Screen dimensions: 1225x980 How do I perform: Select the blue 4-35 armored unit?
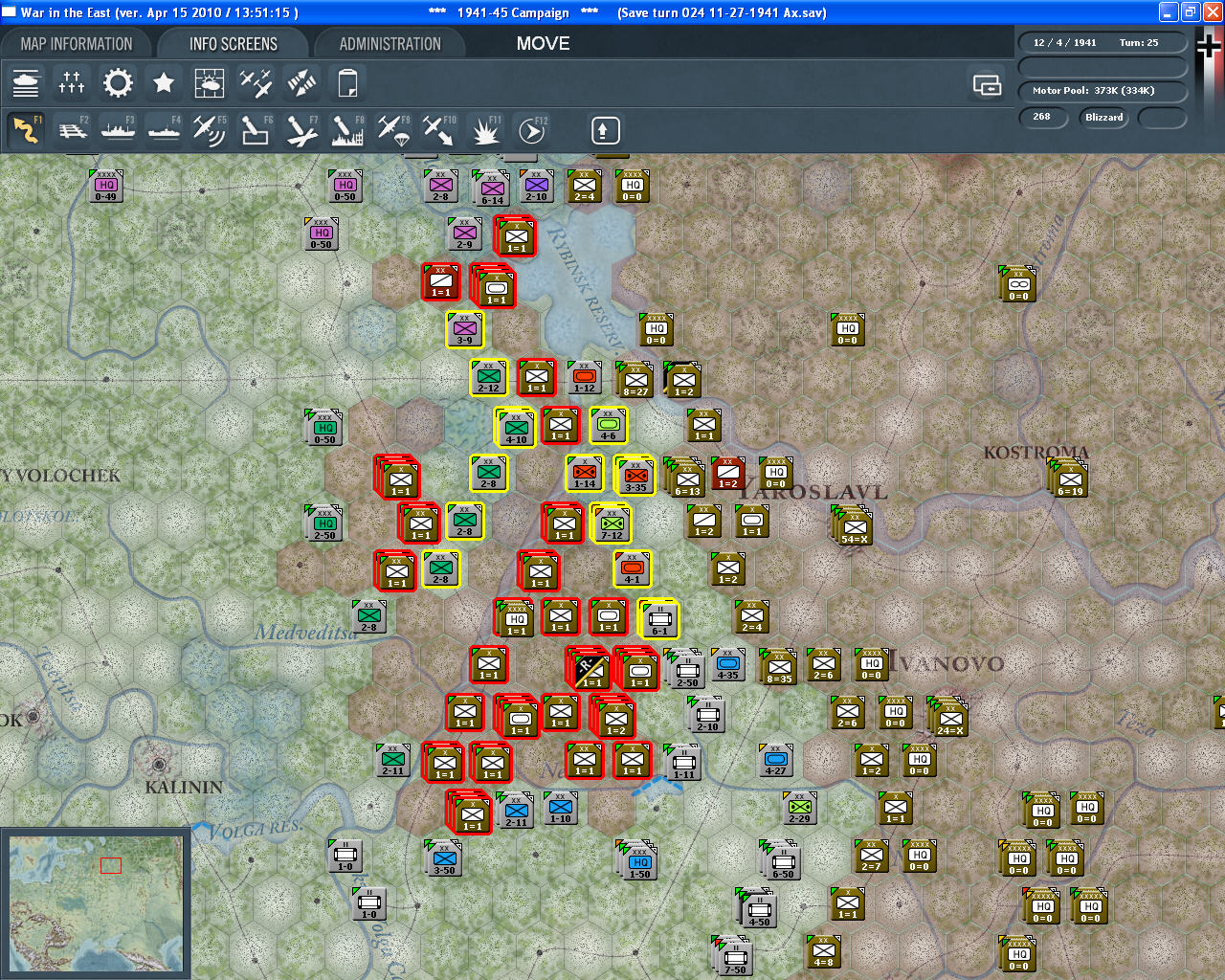click(x=728, y=665)
